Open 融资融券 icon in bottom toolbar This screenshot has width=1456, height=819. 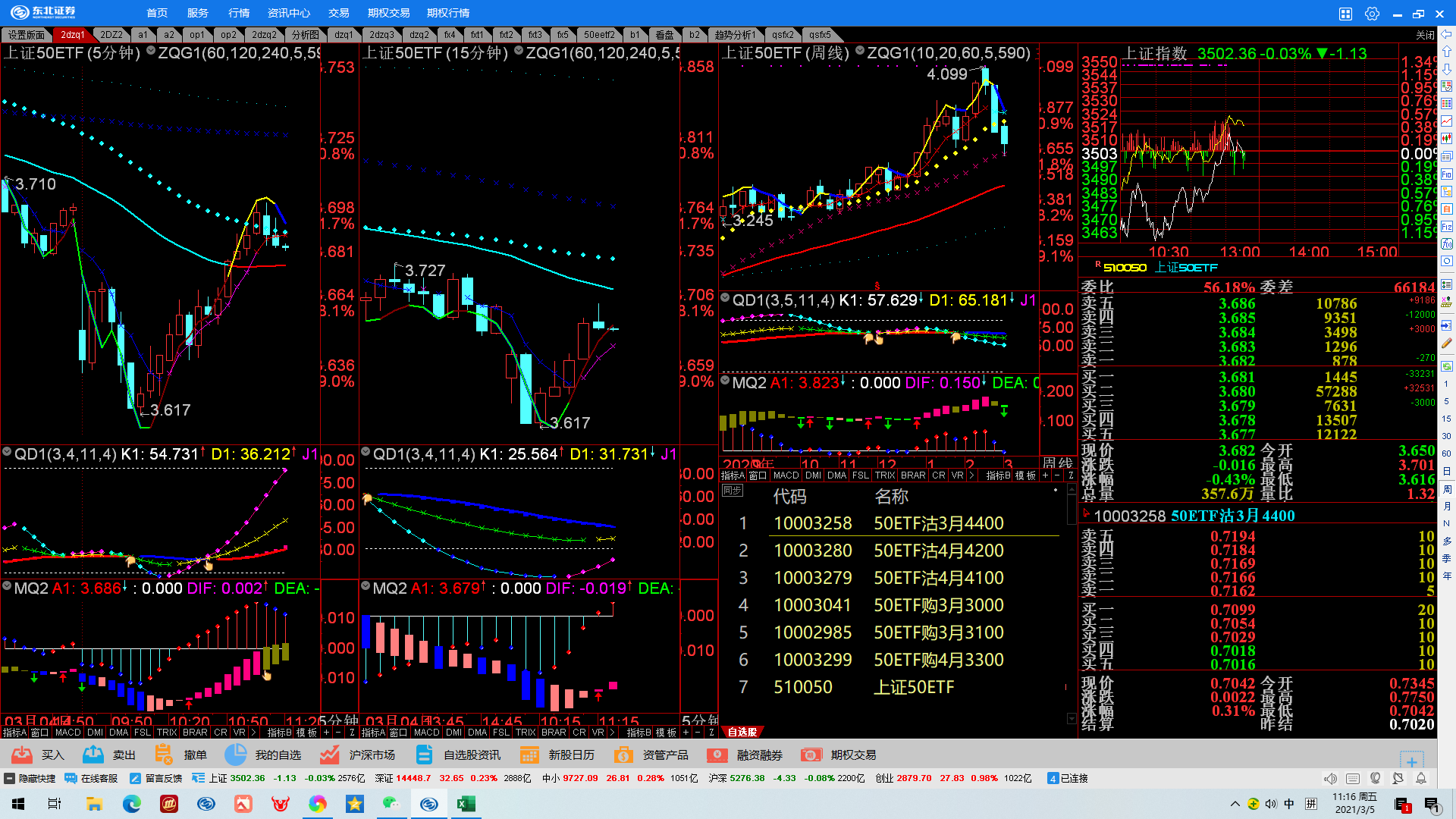coord(717,755)
